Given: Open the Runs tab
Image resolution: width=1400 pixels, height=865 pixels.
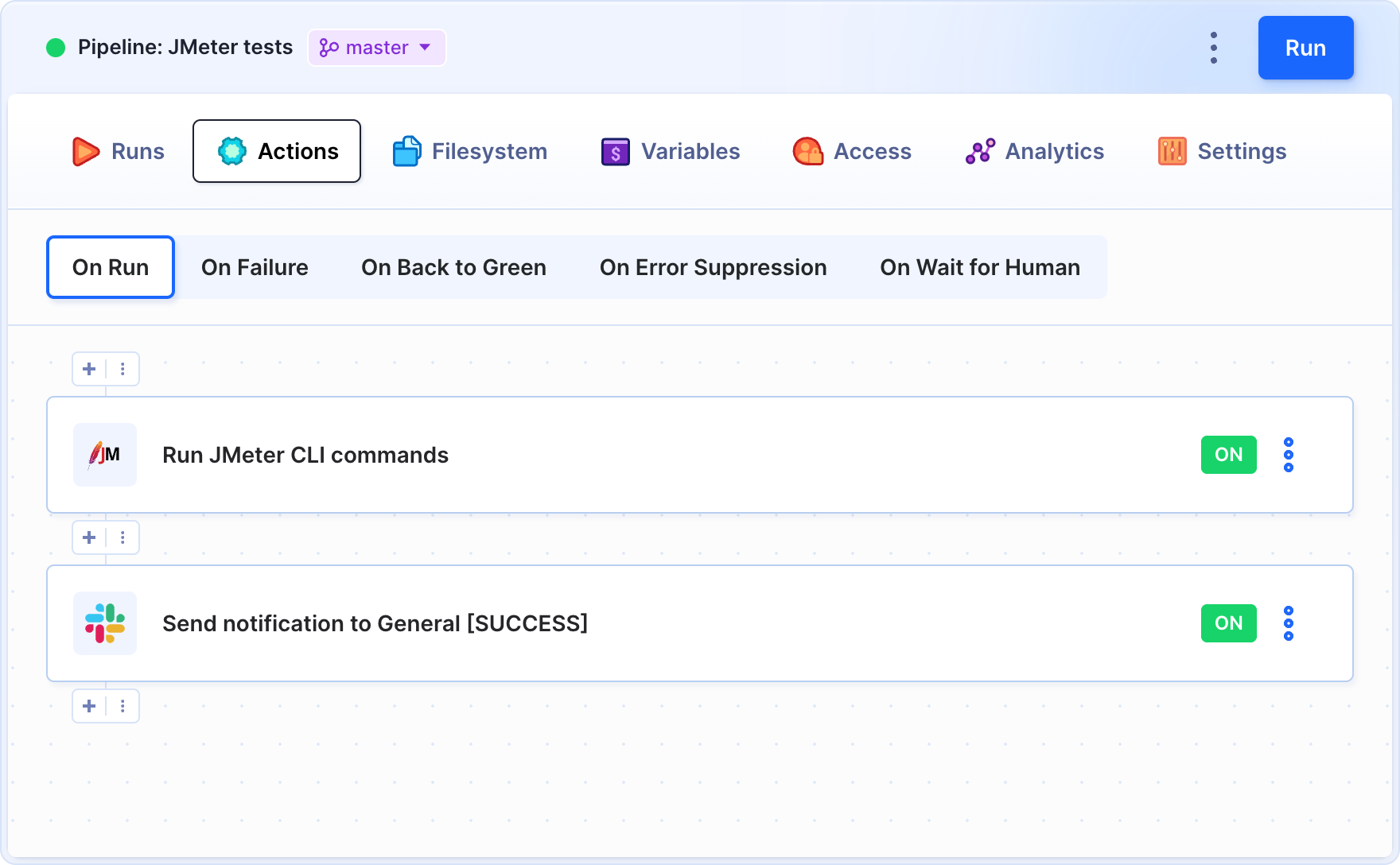Looking at the screenshot, I should (x=118, y=151).
